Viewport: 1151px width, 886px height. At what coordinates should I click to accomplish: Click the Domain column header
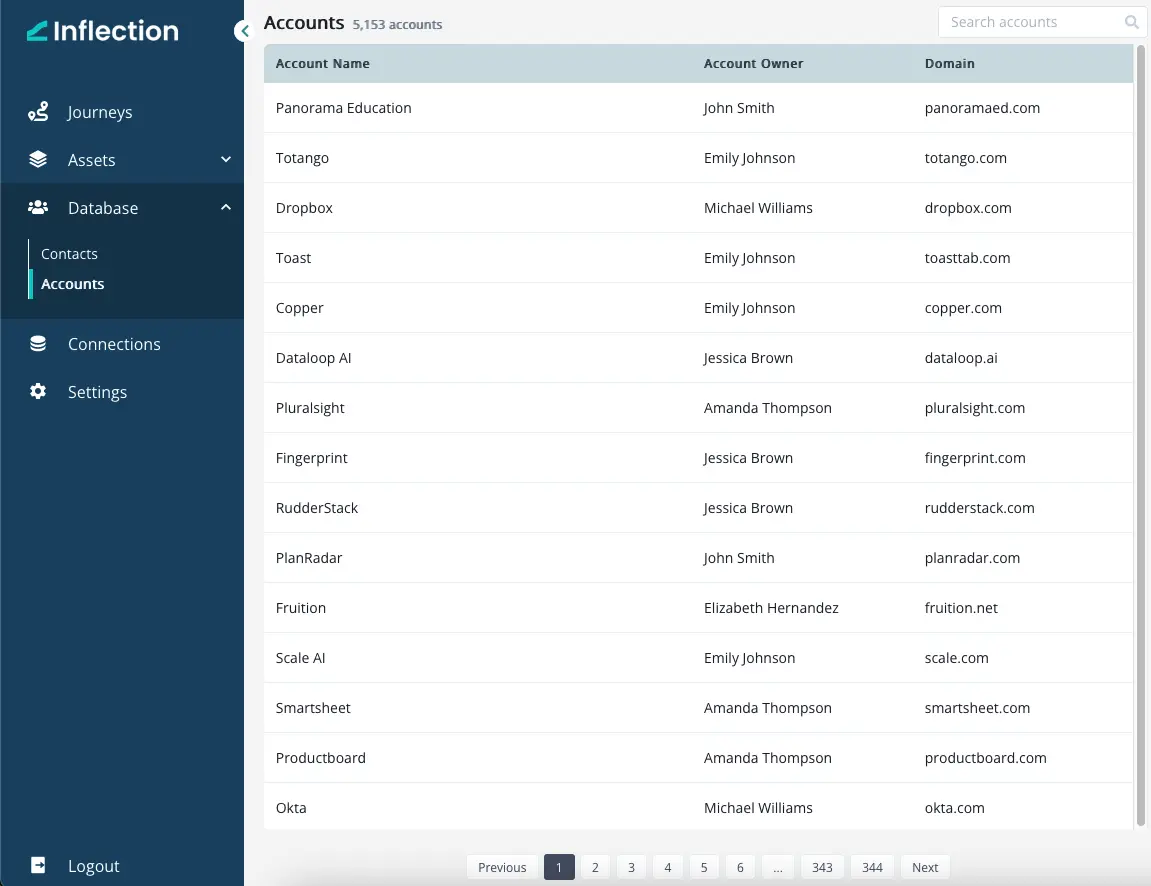pos(949,64)
